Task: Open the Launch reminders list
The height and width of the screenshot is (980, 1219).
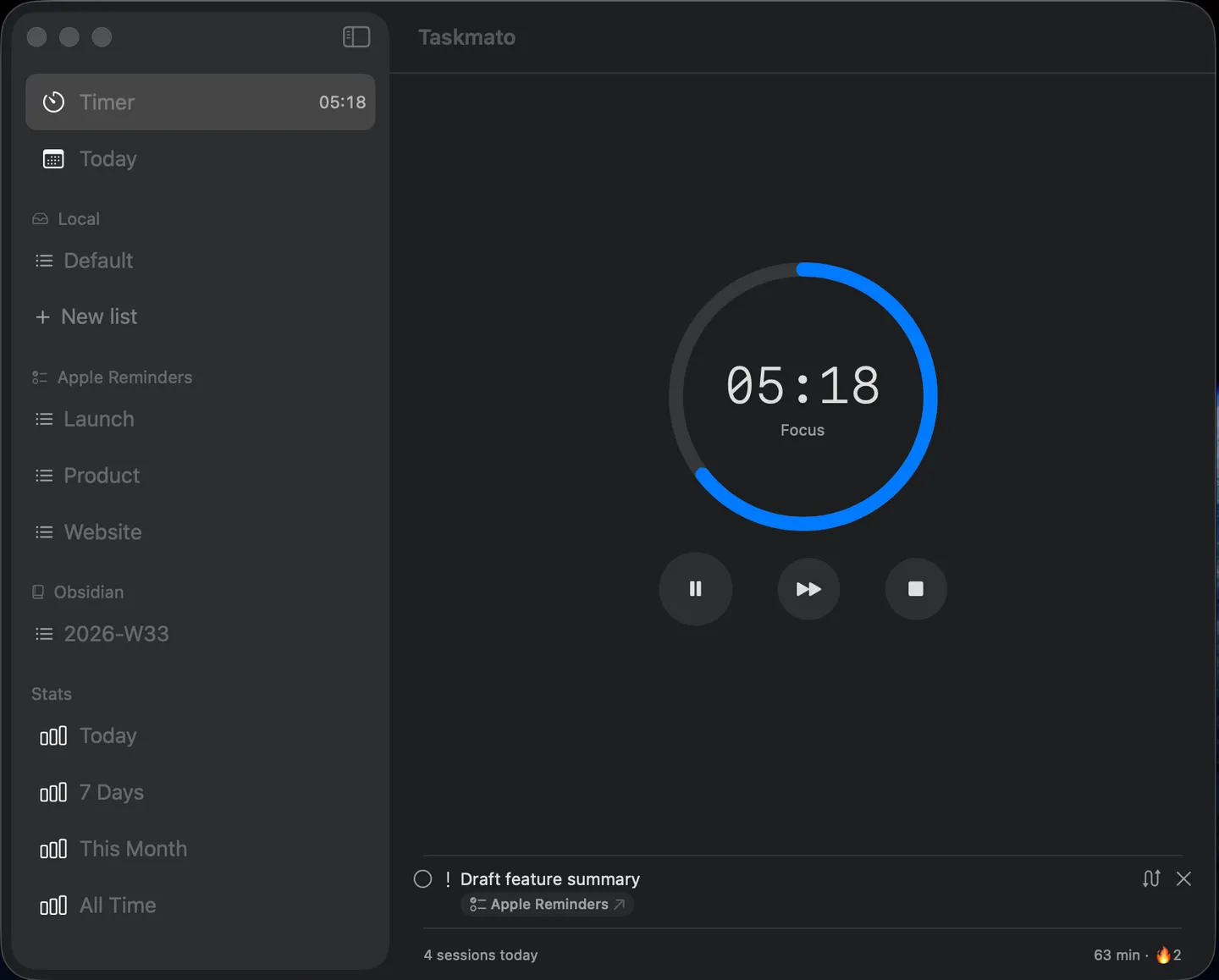Action: click(x=201, y=419)
